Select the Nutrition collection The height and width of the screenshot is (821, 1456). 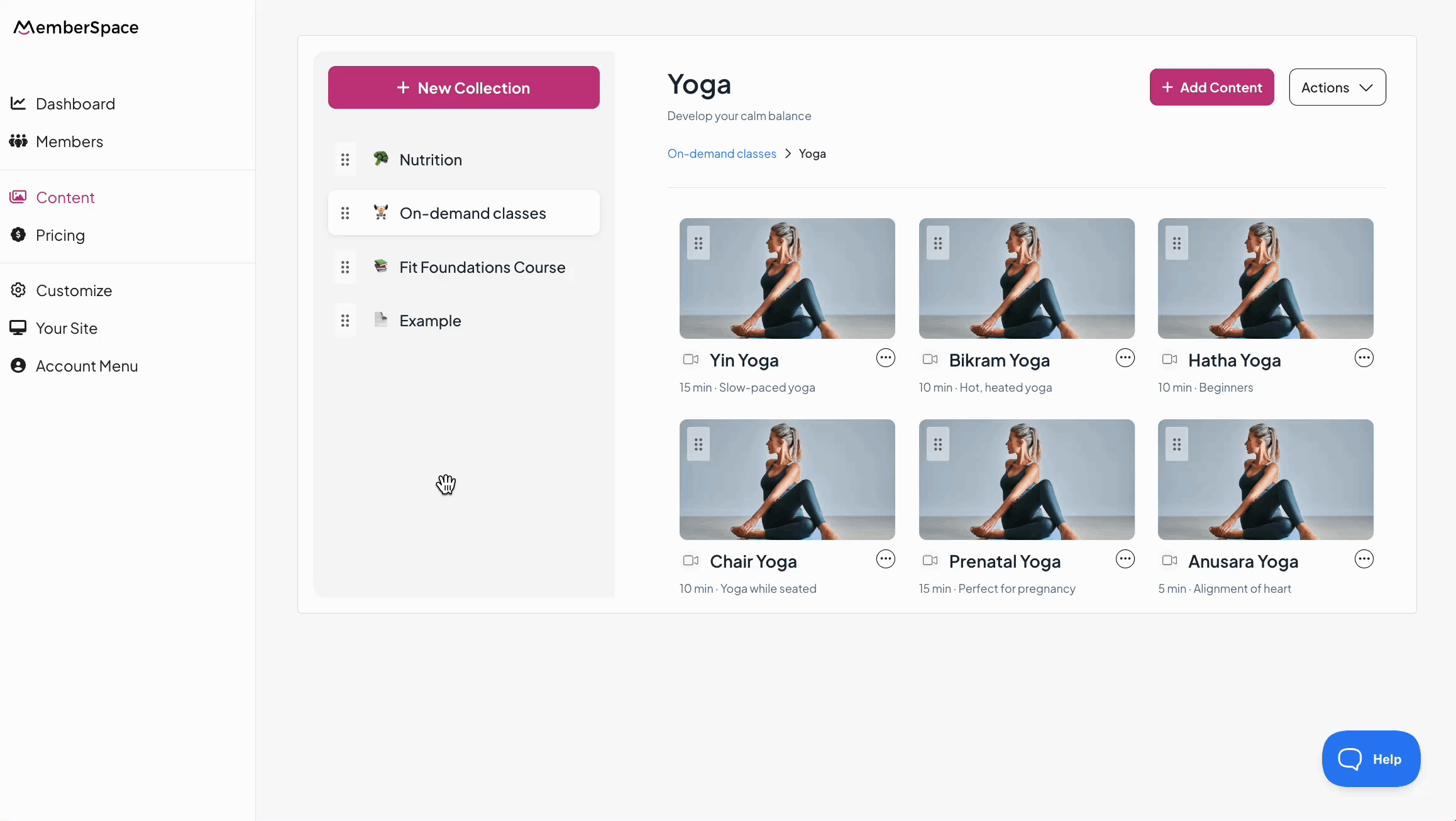(464, 160)
